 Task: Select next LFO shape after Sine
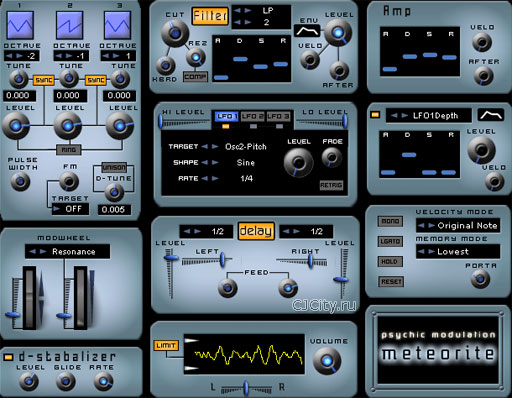(215, 163)
